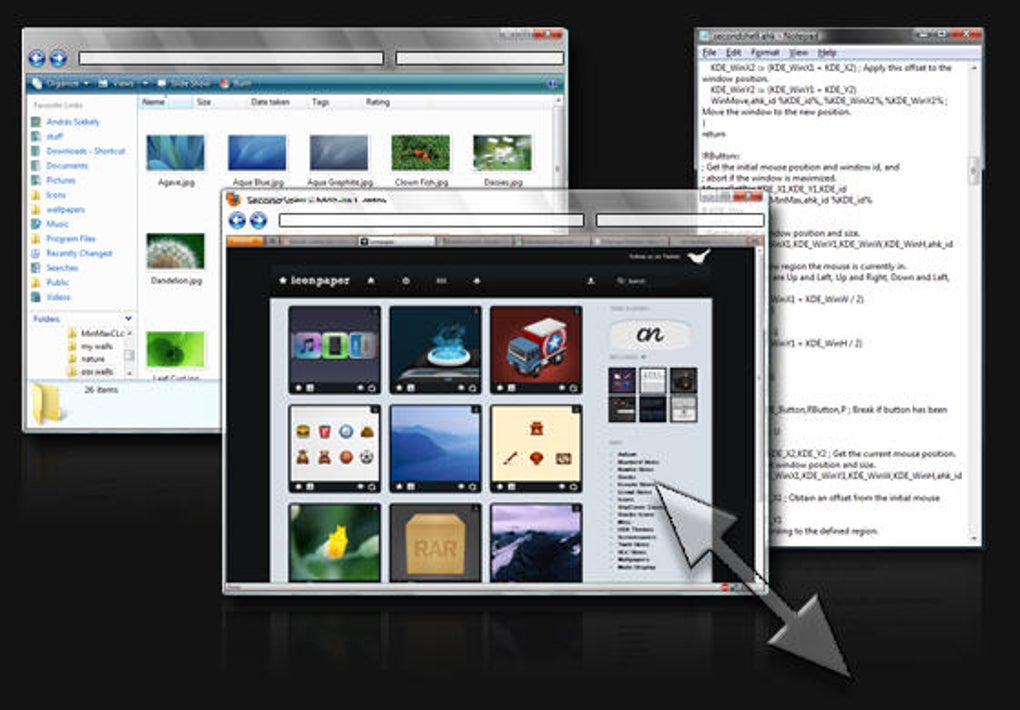Click the 'on' banner in iconpaper sidebar
Screen dimensions: 1020x710
(650, 335)
